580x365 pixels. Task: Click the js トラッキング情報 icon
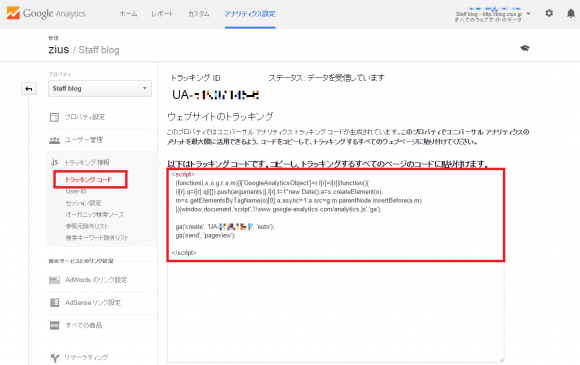click(54, 162)
